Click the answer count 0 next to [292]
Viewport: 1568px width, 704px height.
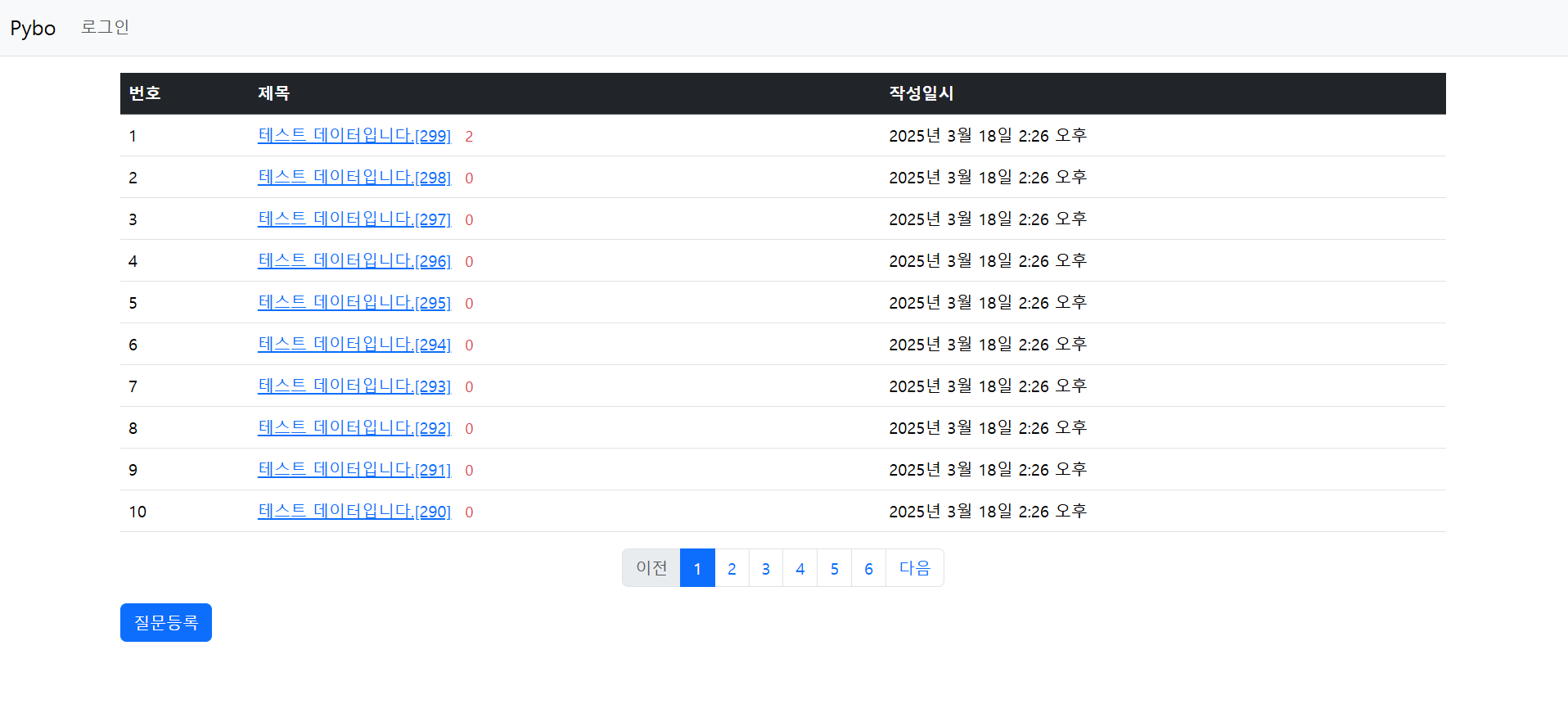(x=469, y=429)
